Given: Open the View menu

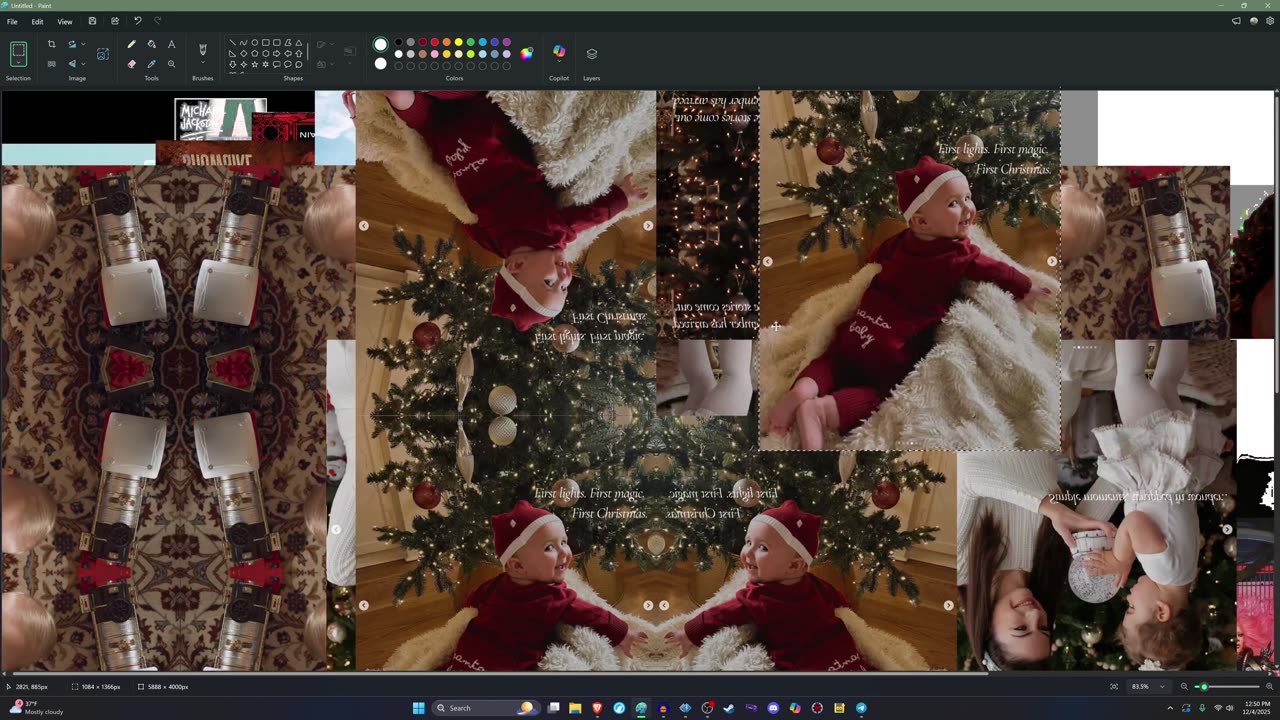Looking at the screenshot, I should 65,21.
